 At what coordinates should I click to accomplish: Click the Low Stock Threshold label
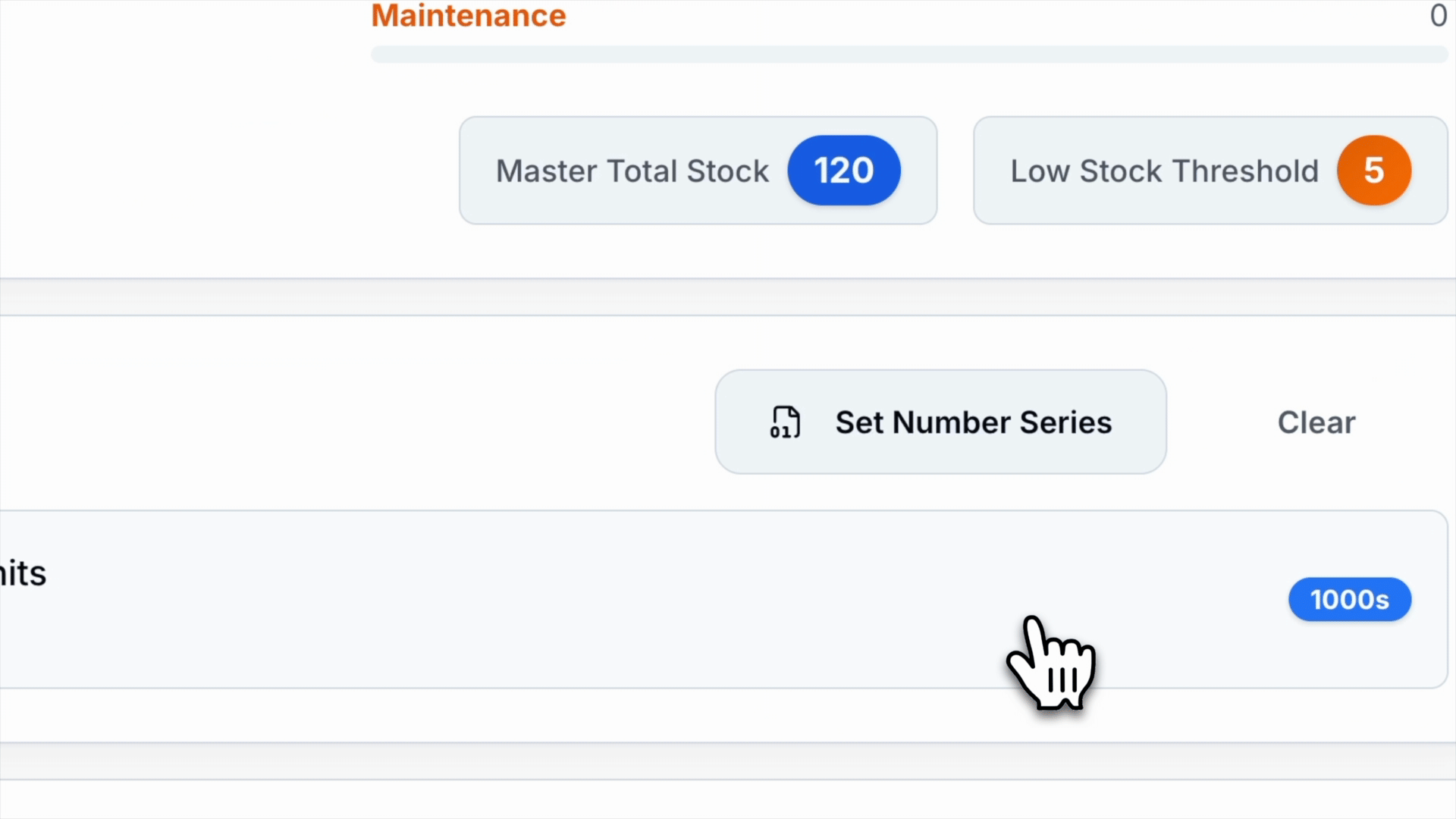1164,171
